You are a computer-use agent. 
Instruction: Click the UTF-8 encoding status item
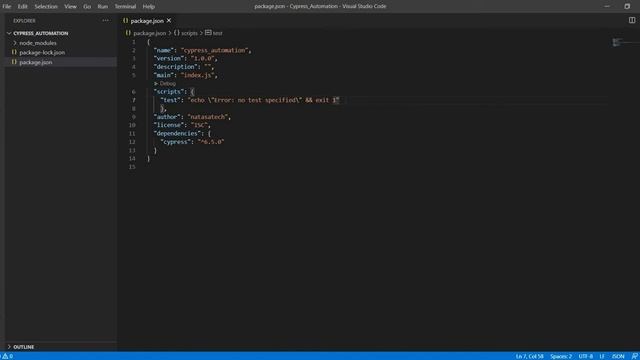[586, 356]
